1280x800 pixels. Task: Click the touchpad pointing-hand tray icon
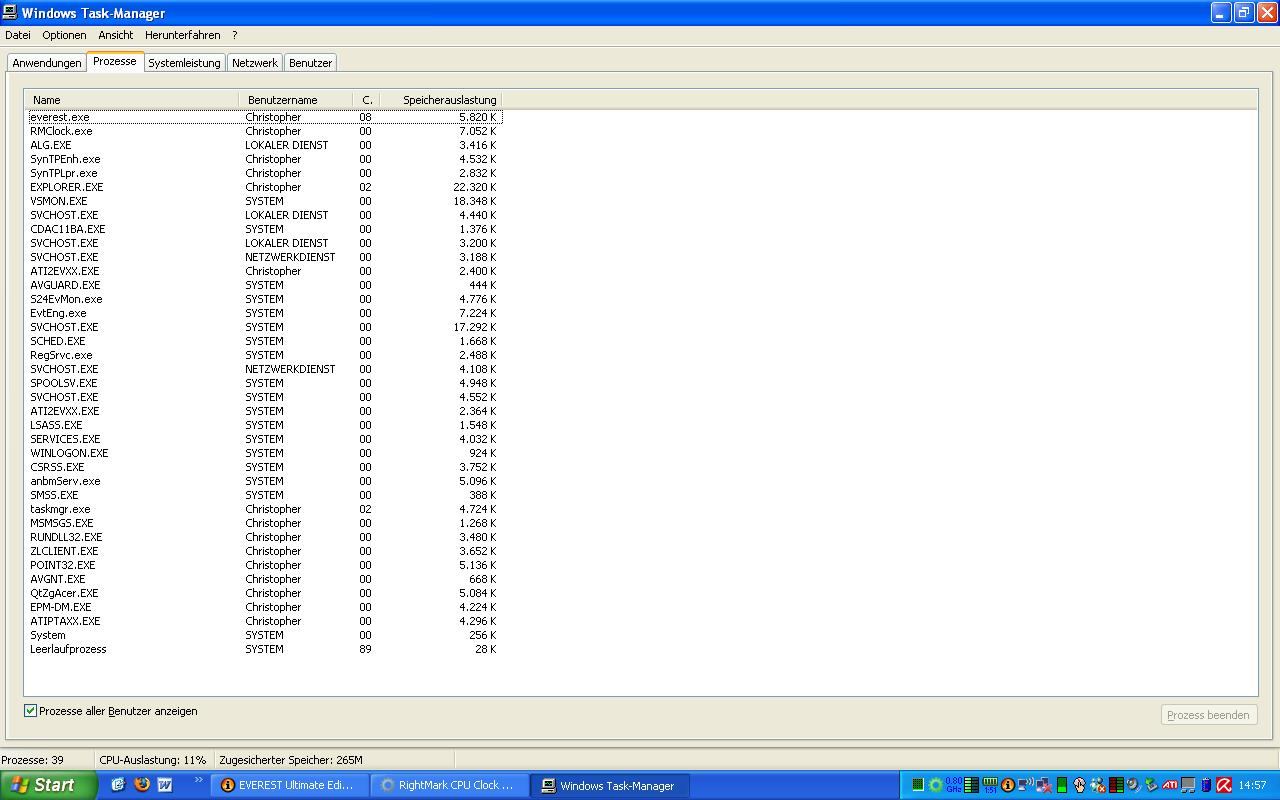[x=1079, y=785]
